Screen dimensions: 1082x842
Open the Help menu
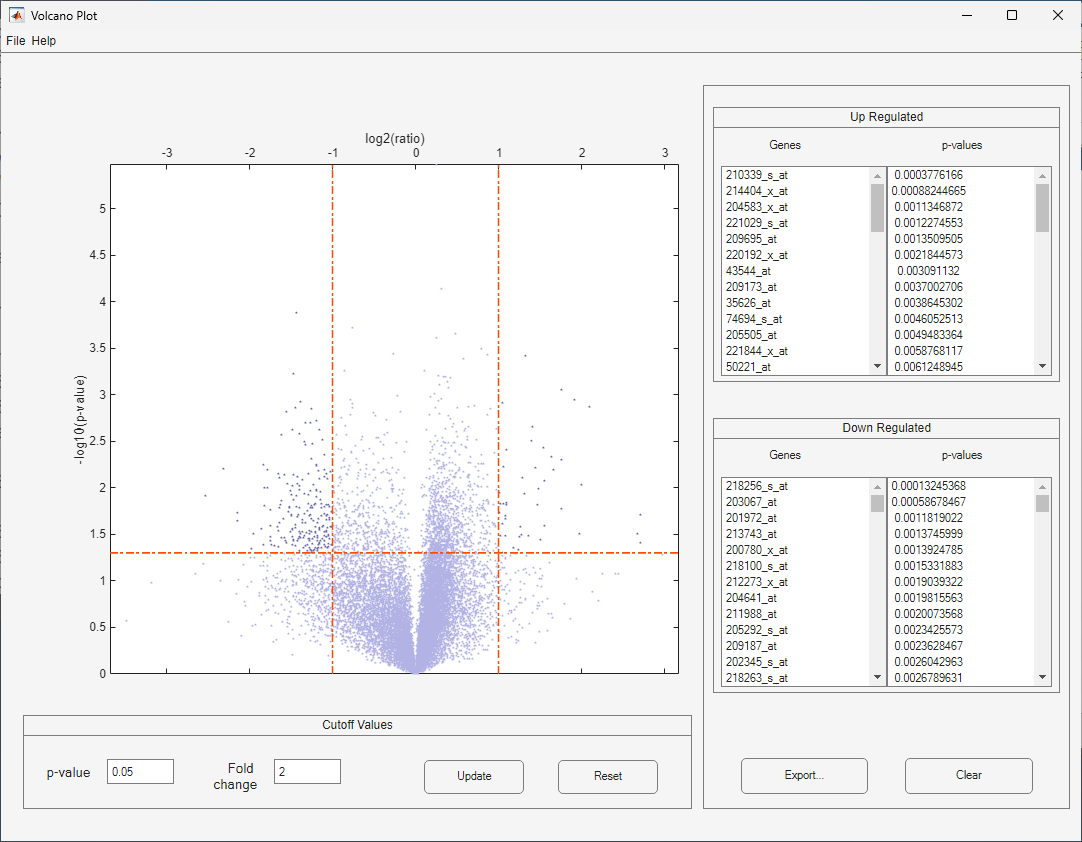(43, 41)
